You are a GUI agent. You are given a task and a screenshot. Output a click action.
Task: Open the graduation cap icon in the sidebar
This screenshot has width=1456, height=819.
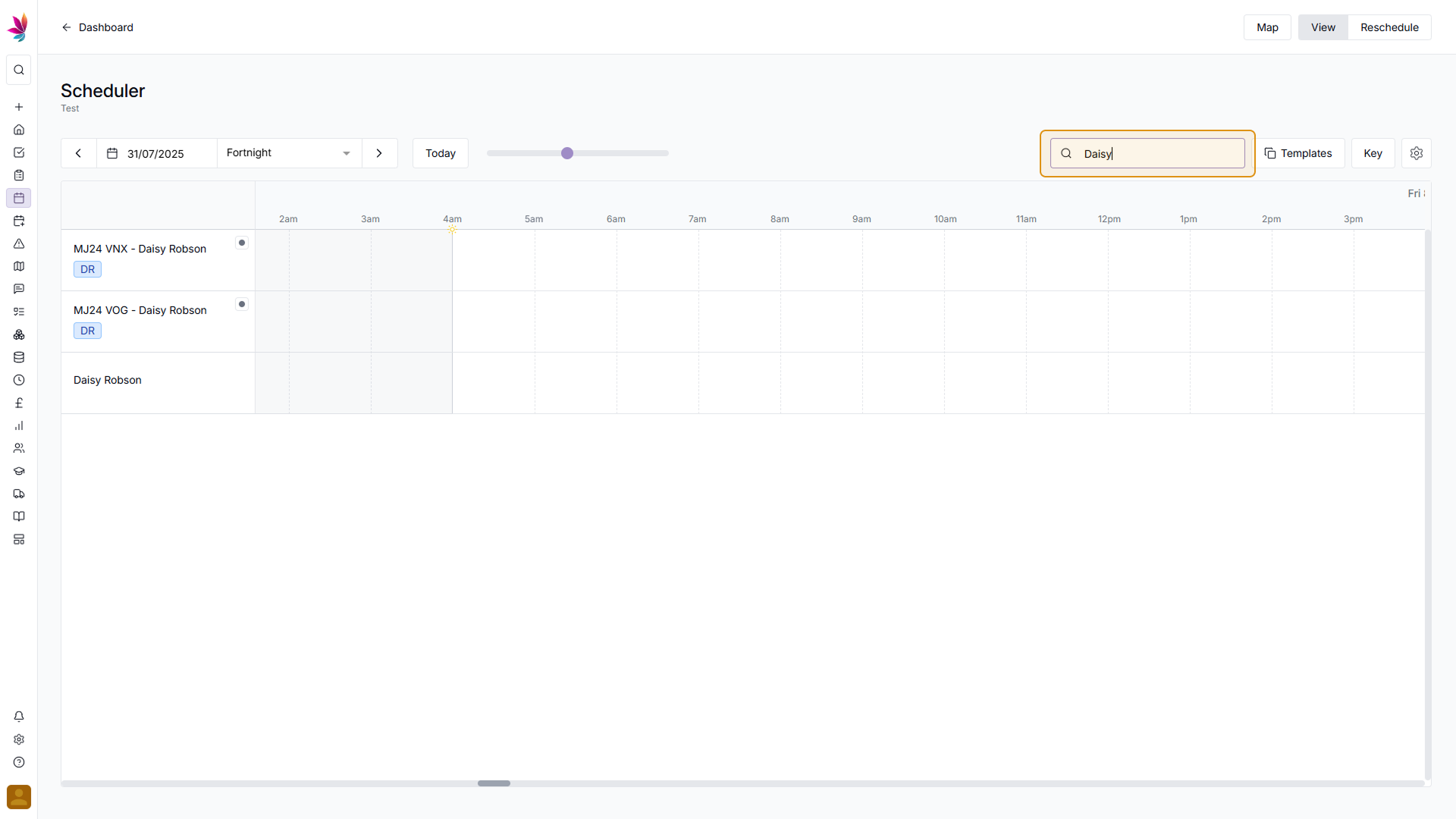(19, 471)
